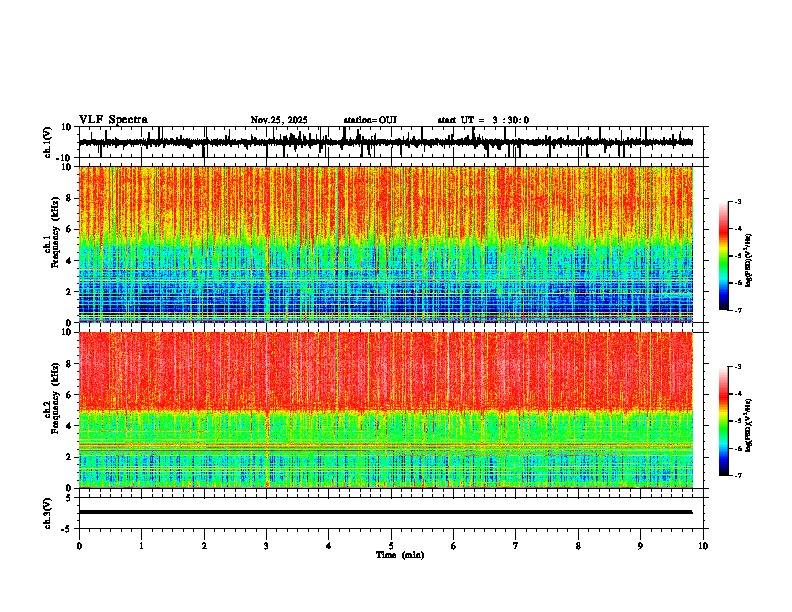Click time axis tick label '1'
The width and height of the screenshot is (792, 612).
(x=141, y=546)
